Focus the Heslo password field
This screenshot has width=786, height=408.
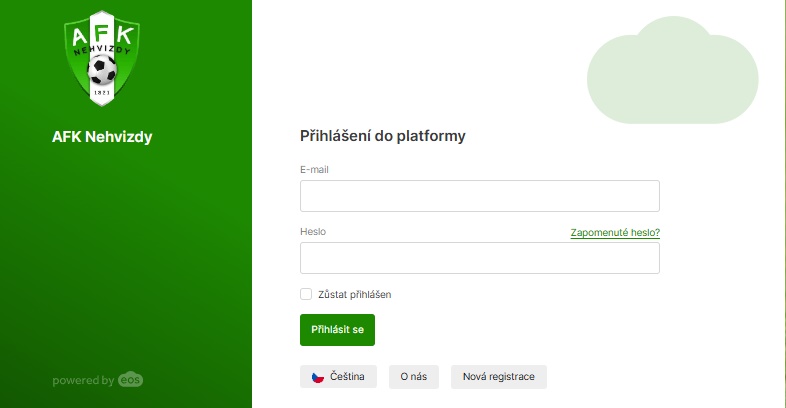point(480,258)
